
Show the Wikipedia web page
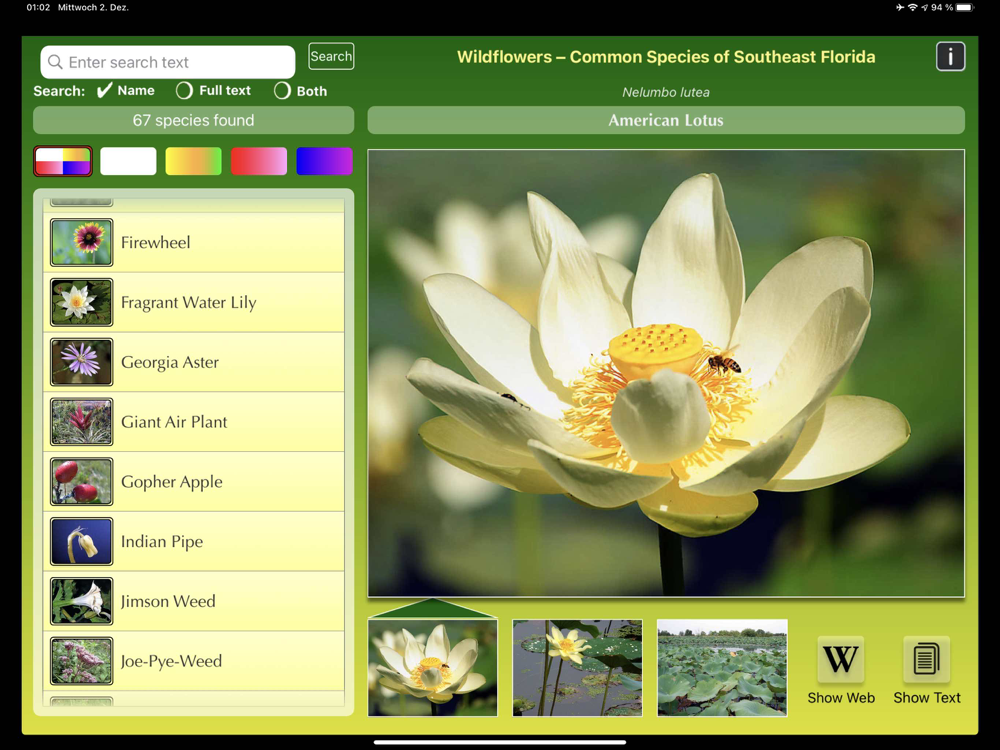[x=841, y=659]
